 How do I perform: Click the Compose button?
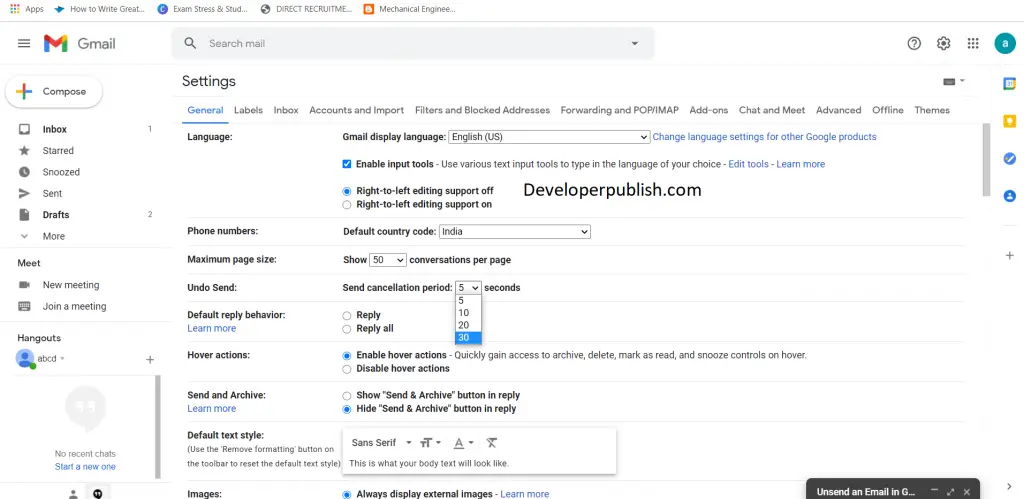tap(54, 91)
